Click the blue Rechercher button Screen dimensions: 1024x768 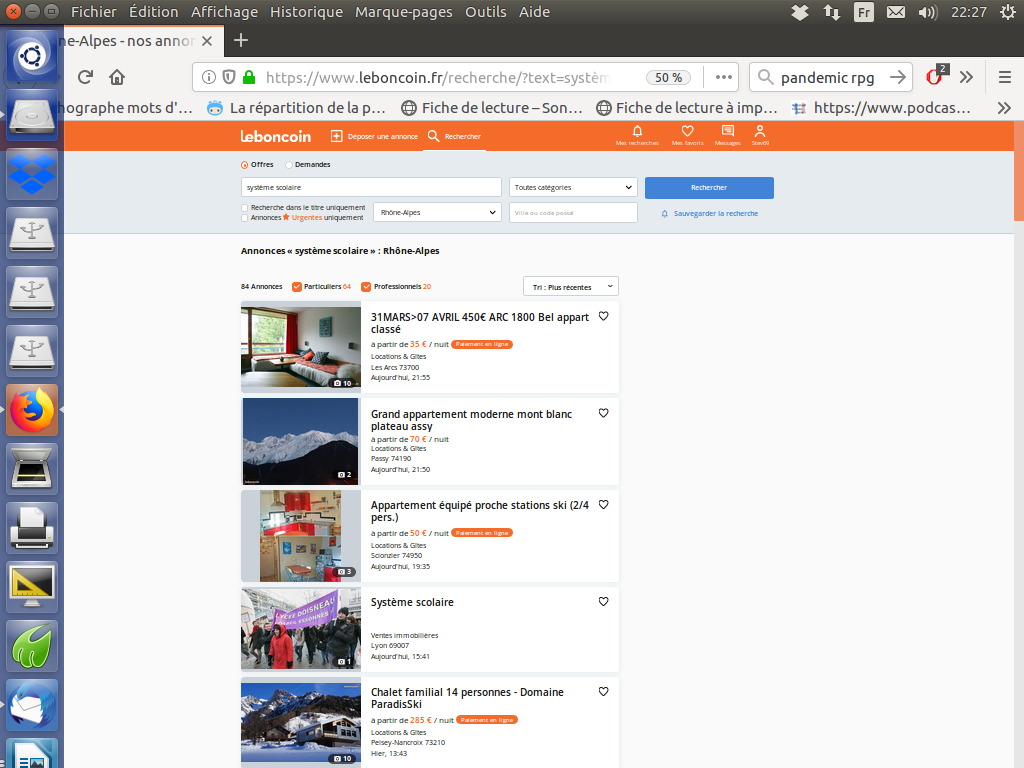pyautogui.click(x=709, y=188)
